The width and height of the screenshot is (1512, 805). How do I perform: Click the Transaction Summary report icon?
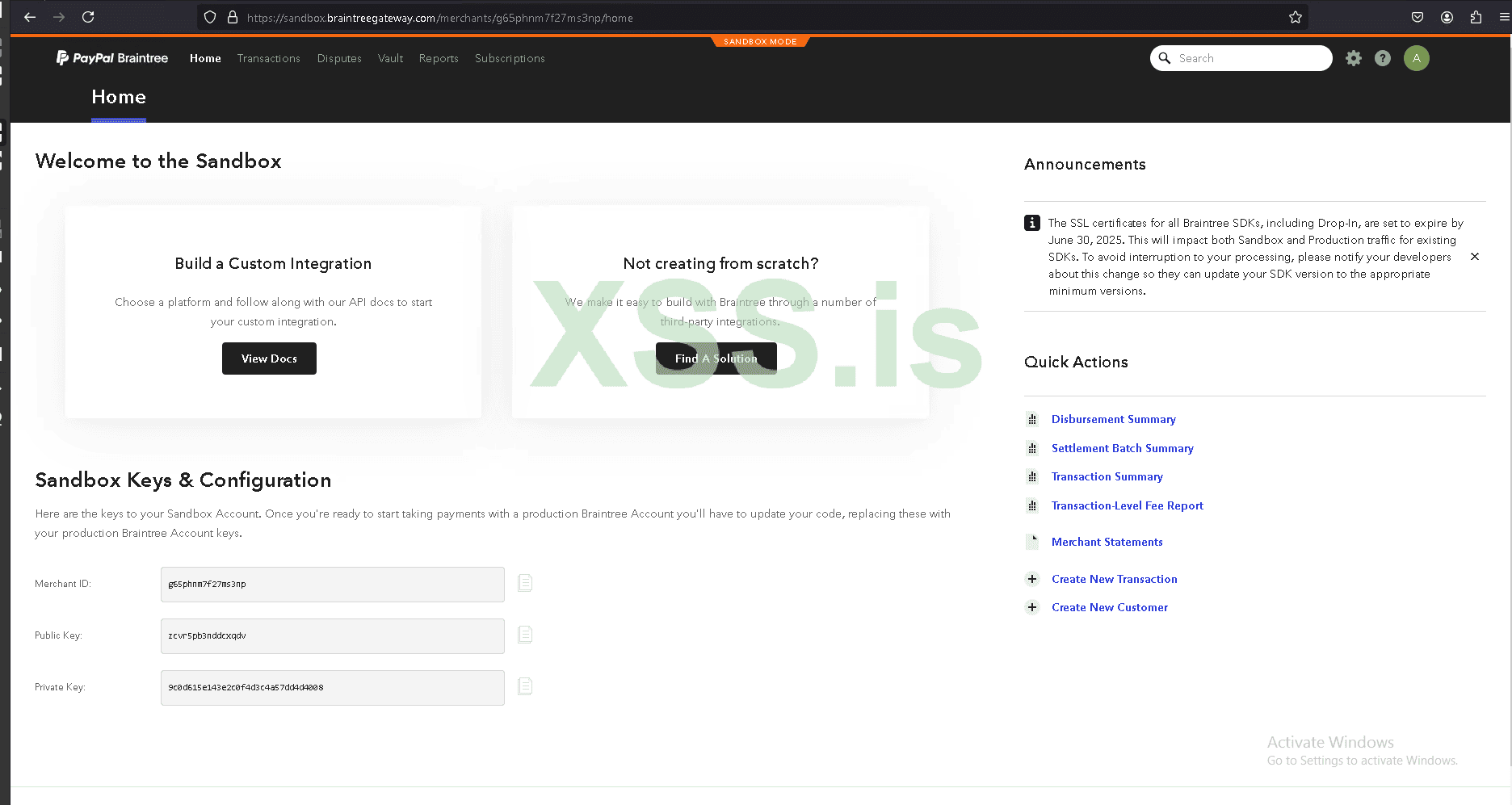tap(1032, 476)
